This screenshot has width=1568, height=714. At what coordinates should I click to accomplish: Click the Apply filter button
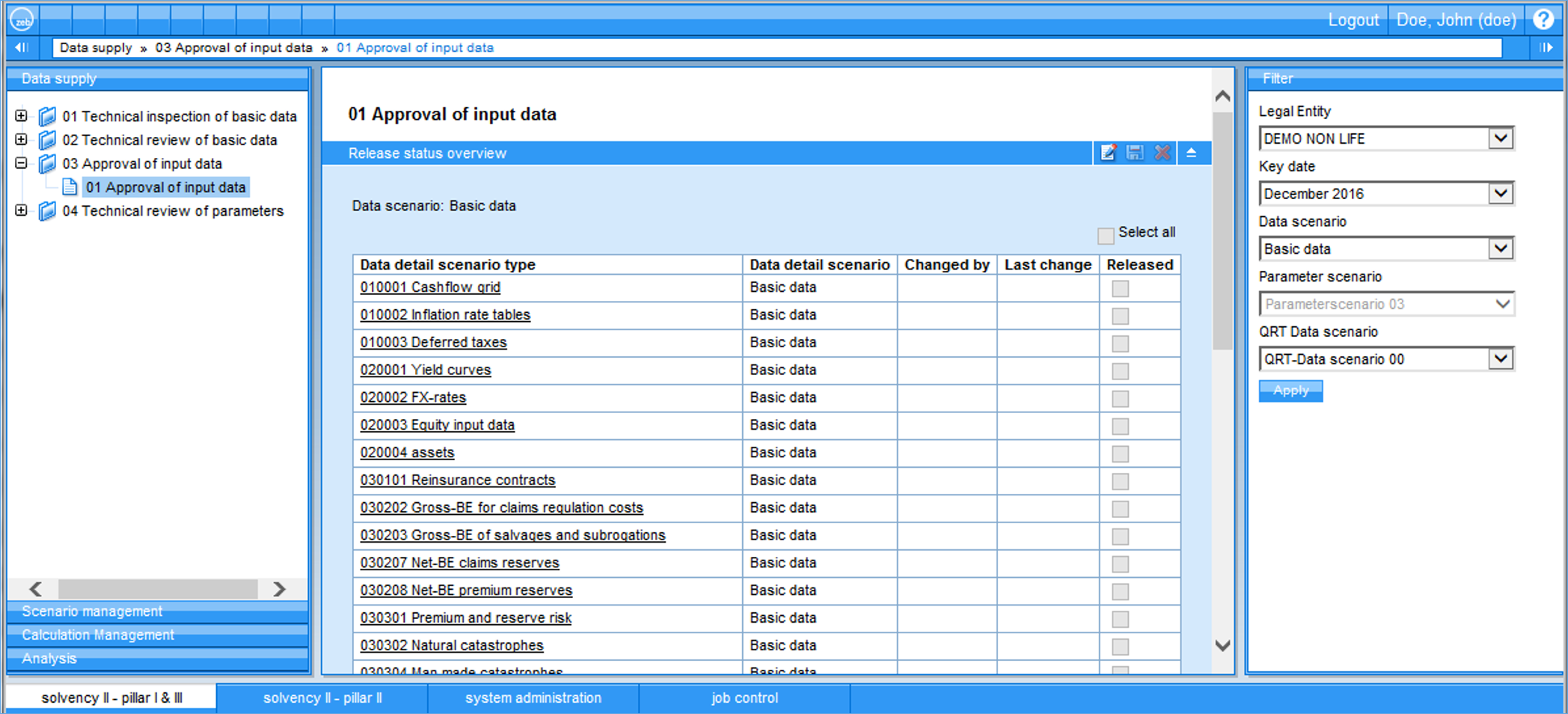coord(1290,391)
